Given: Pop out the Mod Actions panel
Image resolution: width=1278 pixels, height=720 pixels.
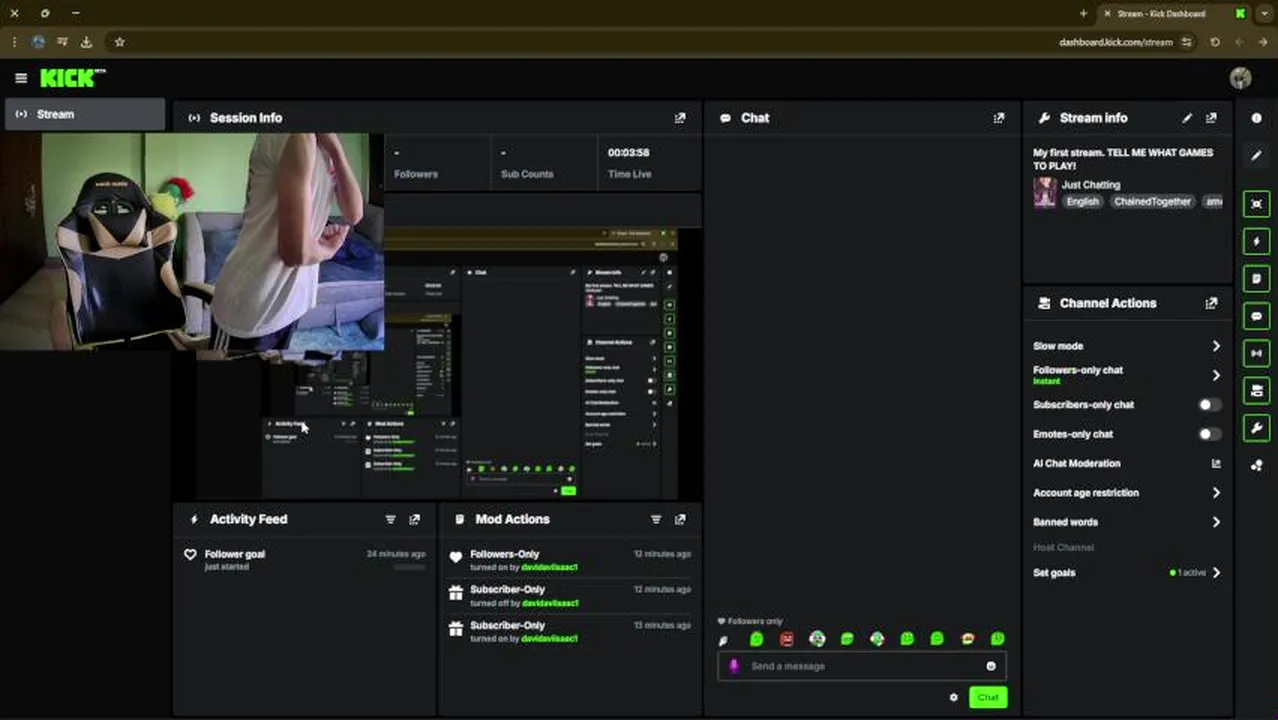Looking at the screenshot, I should 680,519.
